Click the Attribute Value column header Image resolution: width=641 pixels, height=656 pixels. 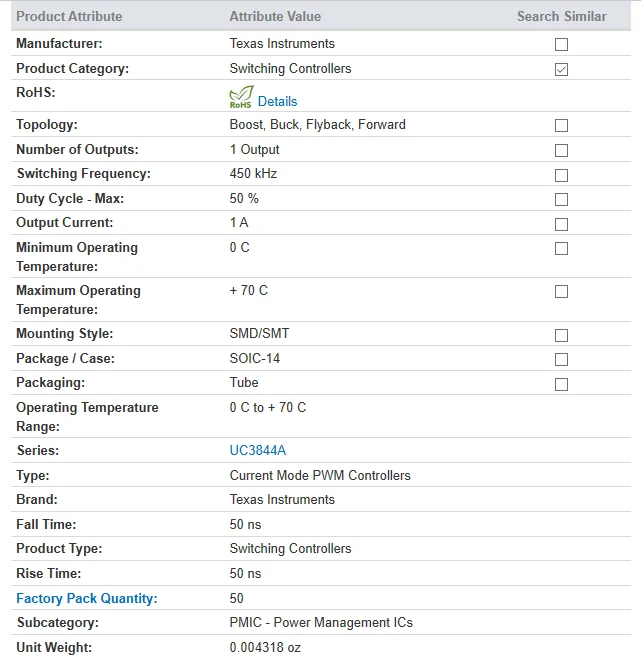[275, 16]
